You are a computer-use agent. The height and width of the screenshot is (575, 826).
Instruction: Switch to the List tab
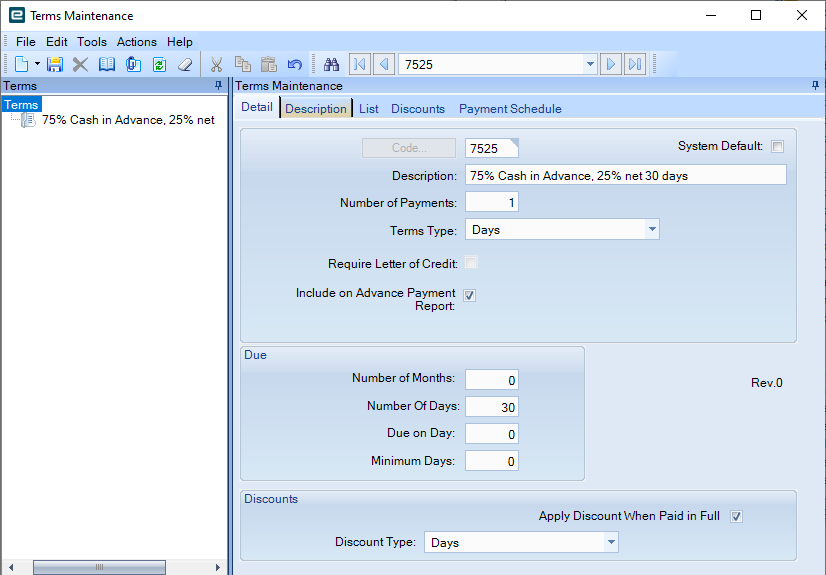(369, 108)
